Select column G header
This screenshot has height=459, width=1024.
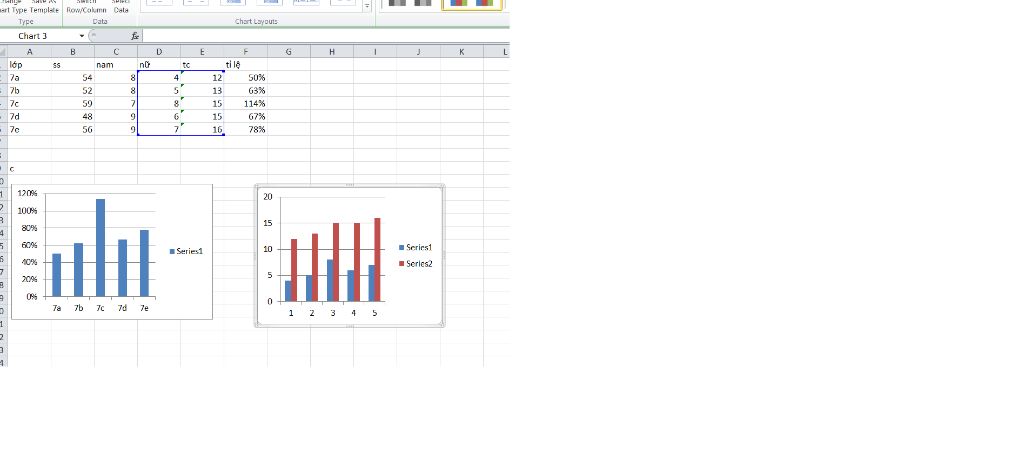(x=288, y=52)
